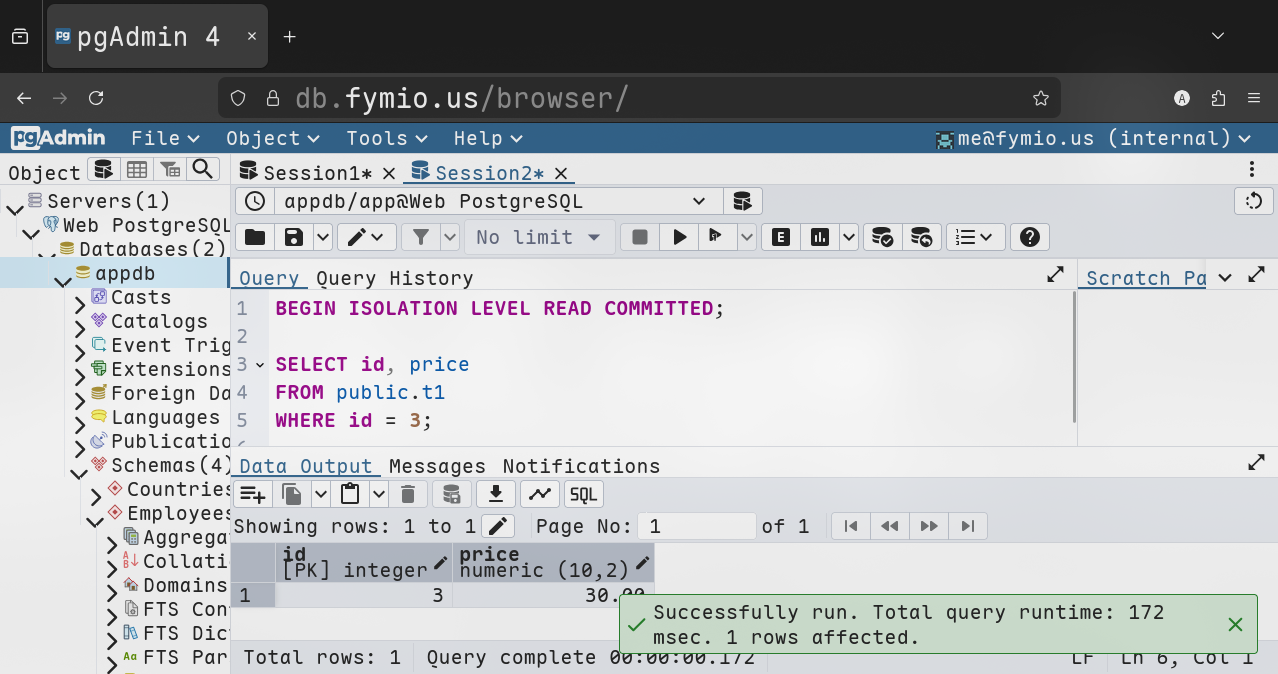The height and width of the screenshot is (674, 1278).
Task: Open the graph visualiser for results
Action: pyautogui.click(x=539, y=494)
